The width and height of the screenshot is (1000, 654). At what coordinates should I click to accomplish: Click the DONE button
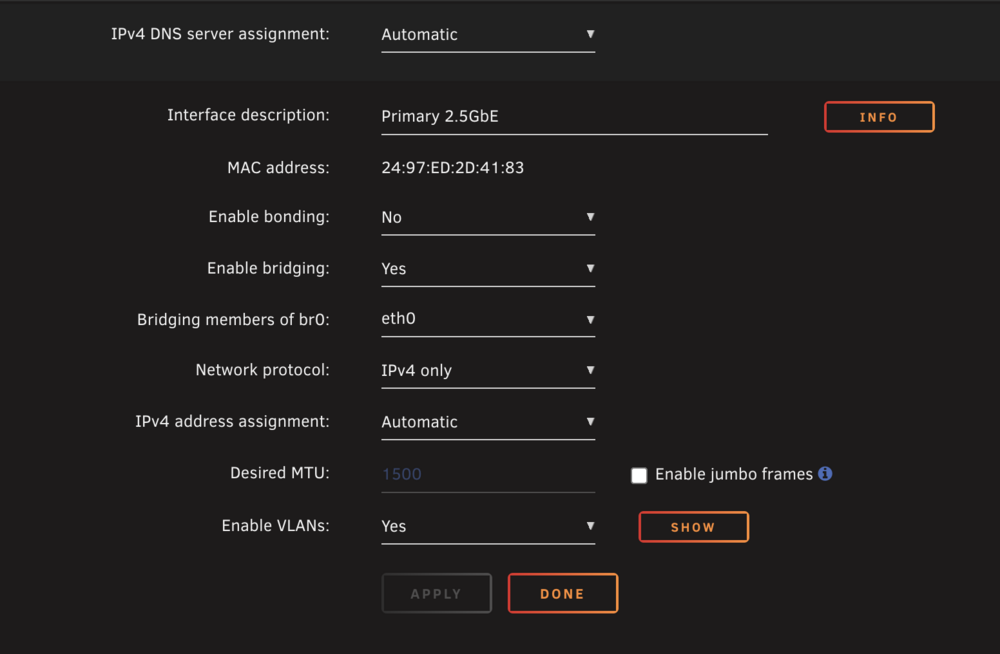click(562, 593)
